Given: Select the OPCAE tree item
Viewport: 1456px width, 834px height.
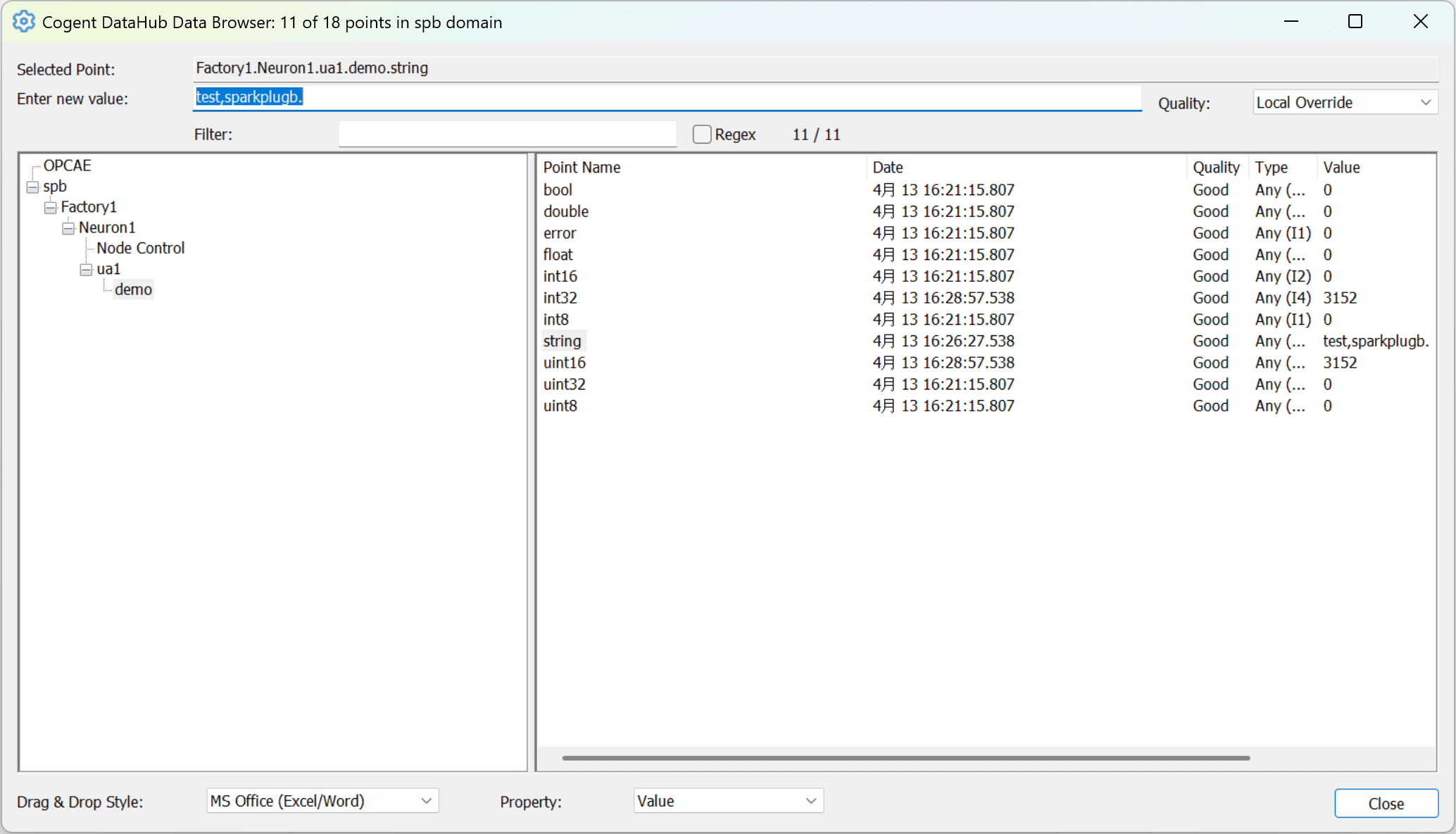Looking at the screenshot, I should pos(67,166).
